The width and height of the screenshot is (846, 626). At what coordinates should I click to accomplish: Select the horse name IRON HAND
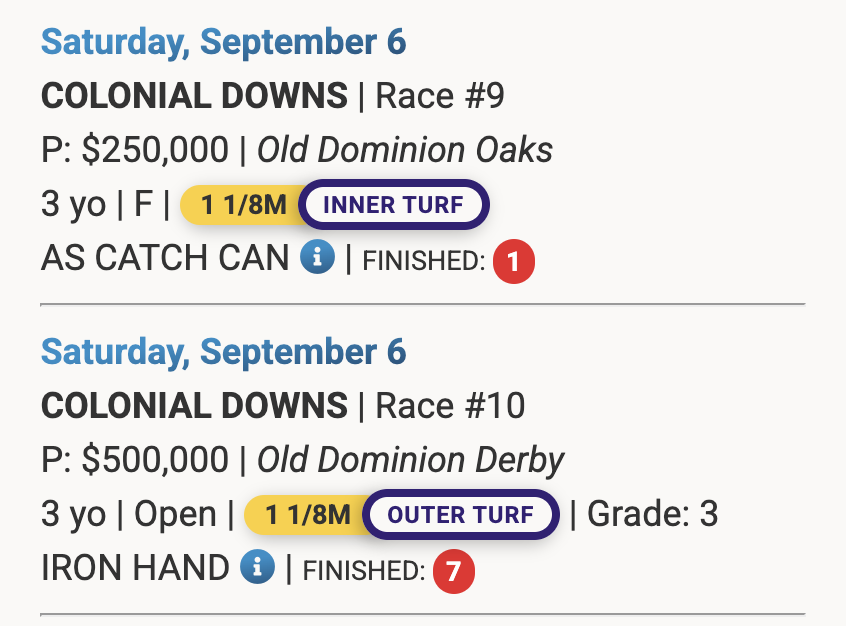135,568
